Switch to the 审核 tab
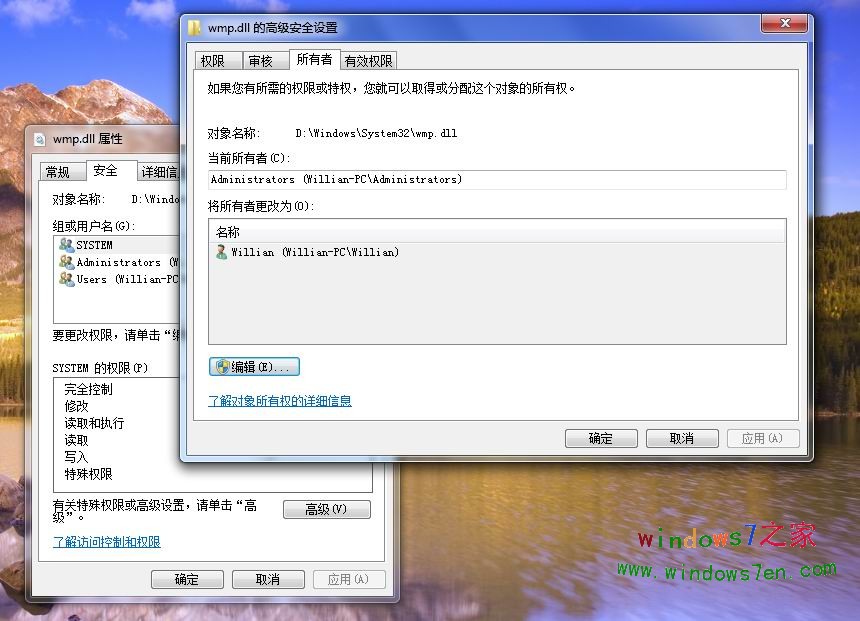This screenshot has height=621, width=860. click(x=262, y=59)
